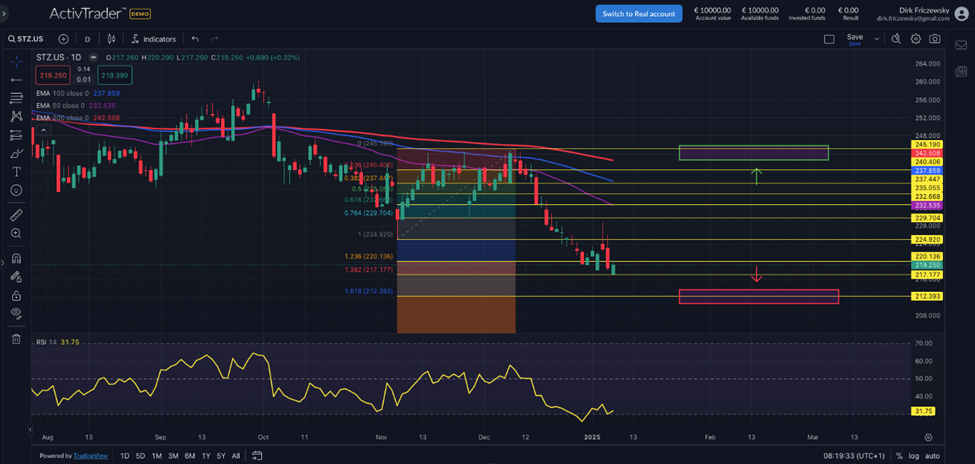The height and width of the screenshot is (464, 975).
Task: Select the 3M time range
Action: coord(173,456)
